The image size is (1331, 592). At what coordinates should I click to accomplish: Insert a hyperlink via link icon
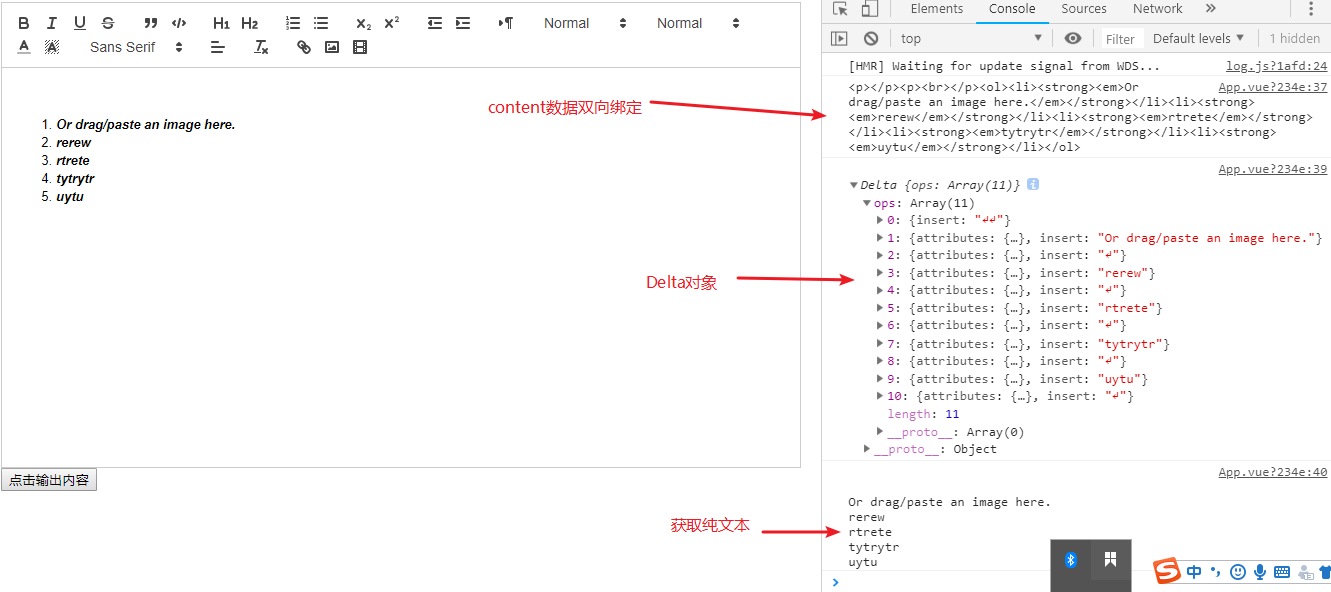coord(304,47)
